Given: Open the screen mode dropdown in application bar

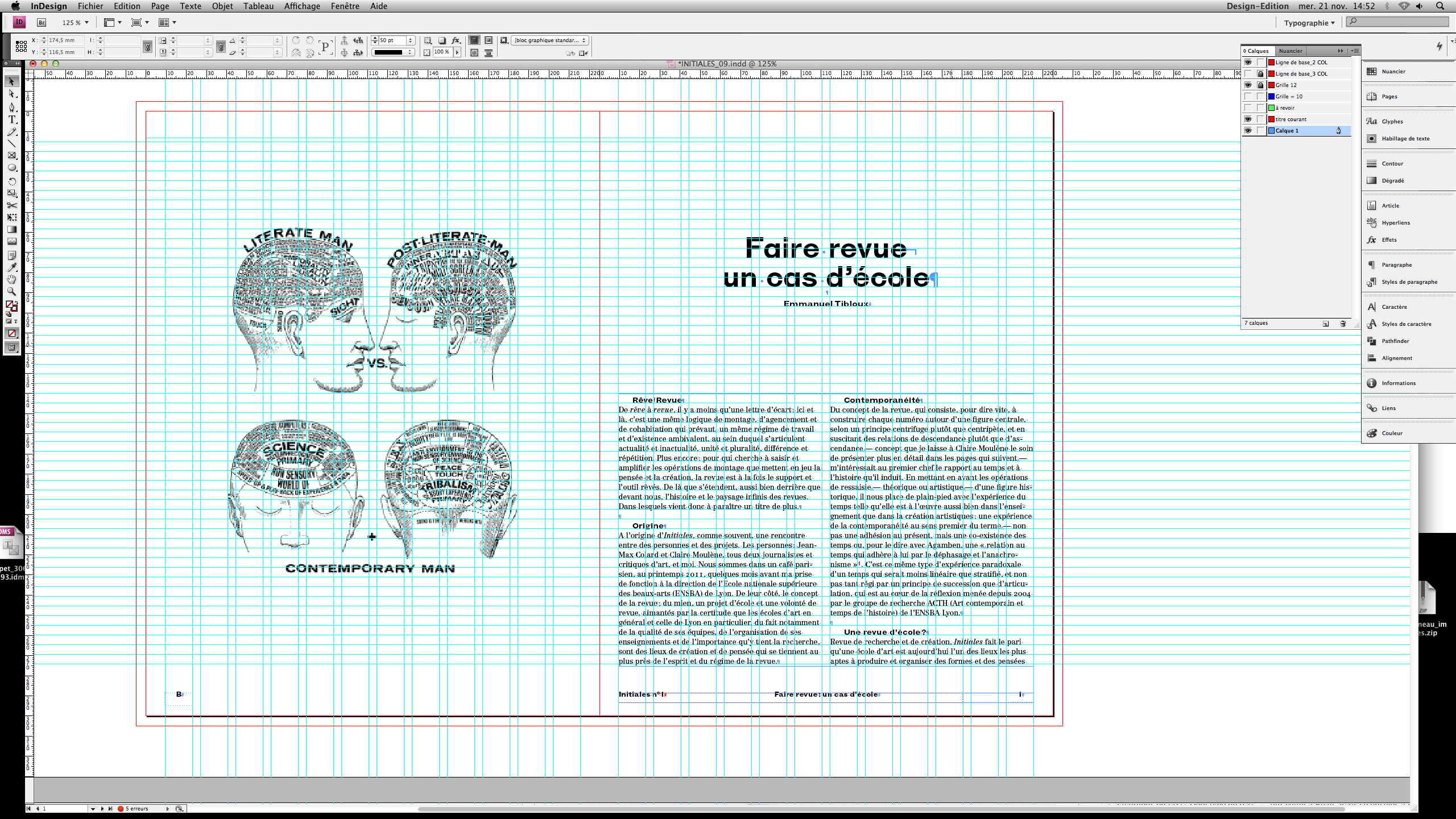Looking at the screenshot, I should point(140,22).
